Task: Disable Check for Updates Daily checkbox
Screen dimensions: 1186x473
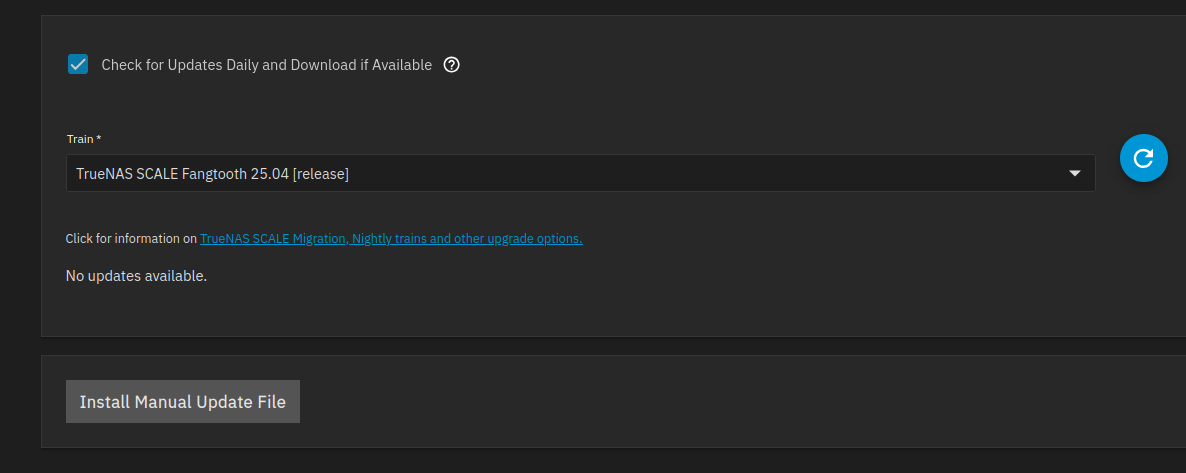Action: tap(78, 65)
